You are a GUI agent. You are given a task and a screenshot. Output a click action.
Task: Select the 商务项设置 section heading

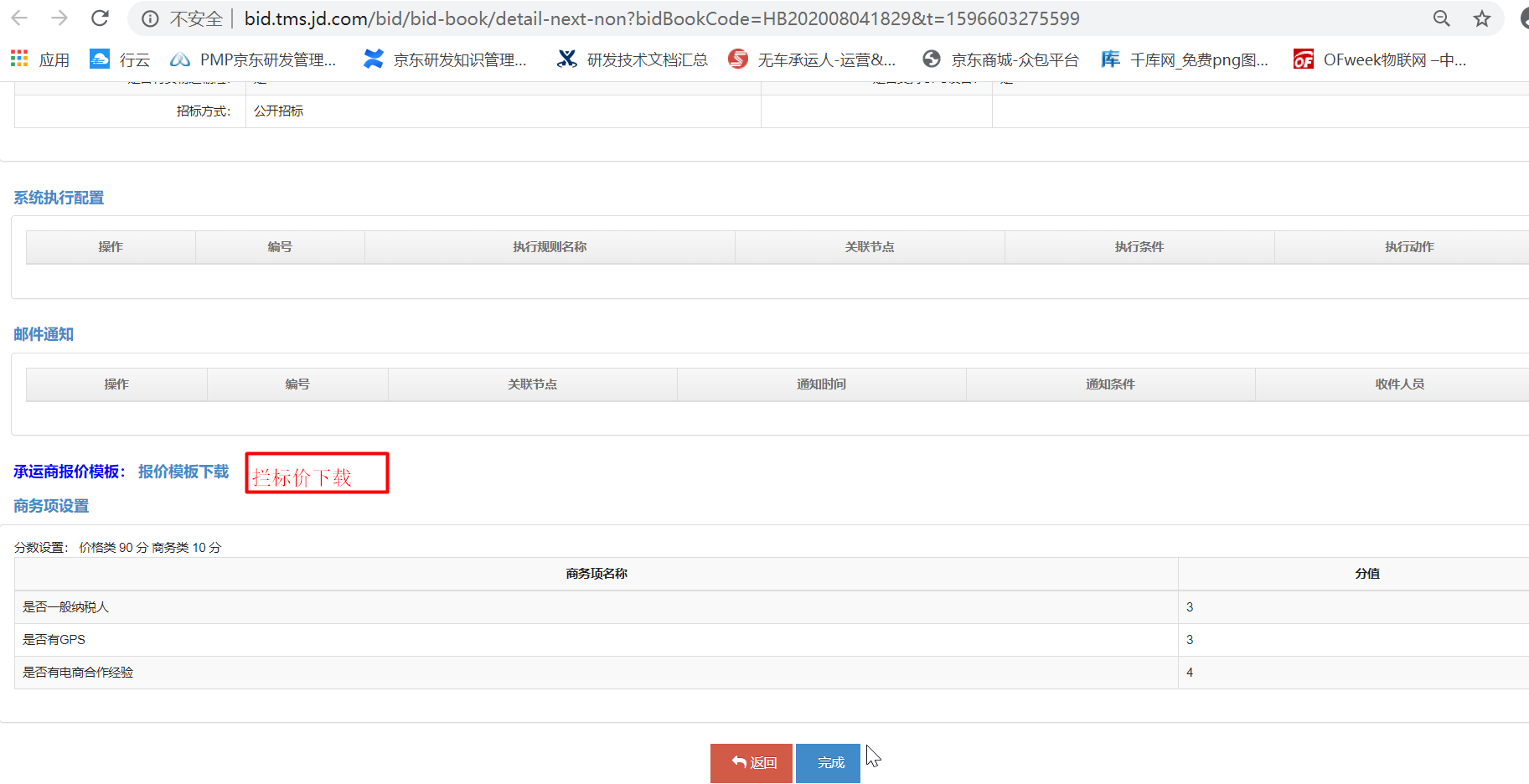tap(51, 506)
